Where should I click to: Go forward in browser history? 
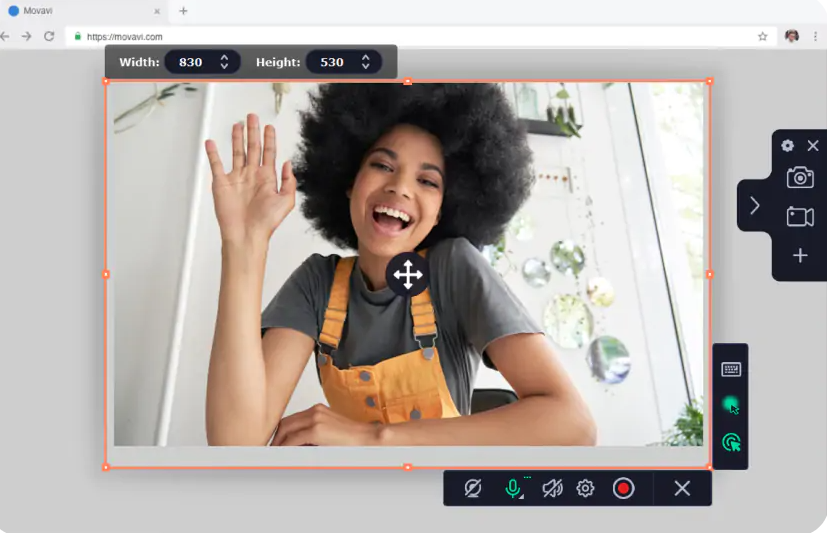tap(26, 36)
